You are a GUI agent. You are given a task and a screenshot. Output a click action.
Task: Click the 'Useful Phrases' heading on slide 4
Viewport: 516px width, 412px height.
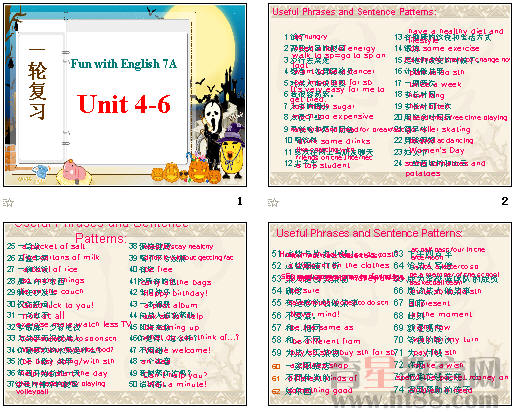pos(369,233)
